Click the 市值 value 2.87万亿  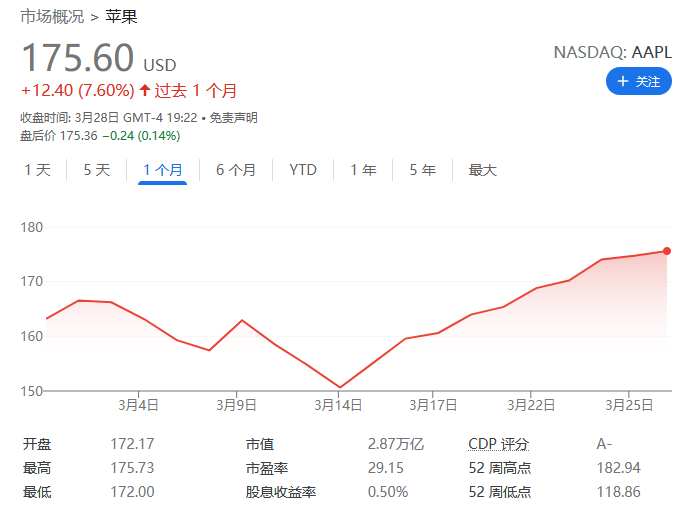coord(396,444)
